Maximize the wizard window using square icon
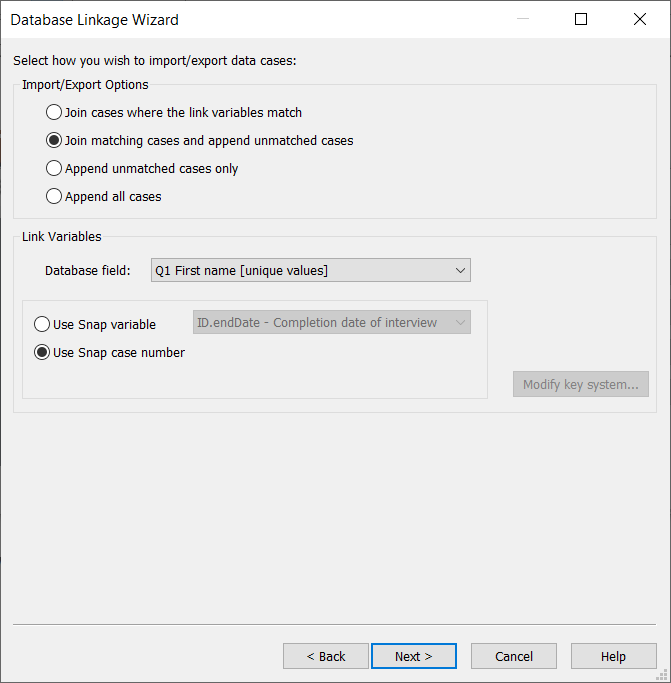 (x=581, y=19)
